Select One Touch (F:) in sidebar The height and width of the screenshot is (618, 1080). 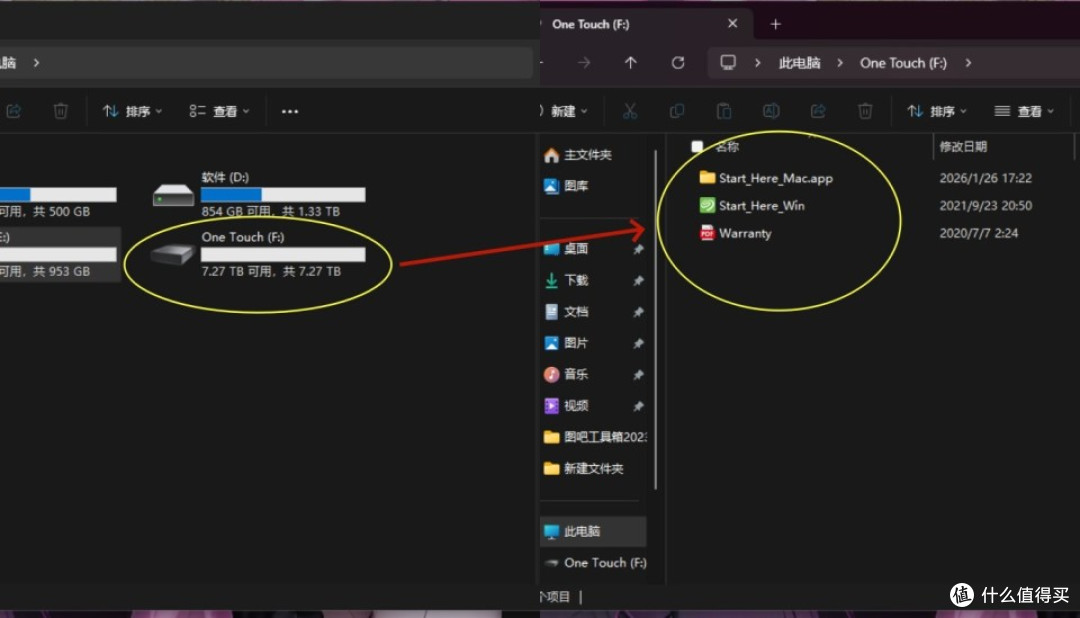coord(594,563)
